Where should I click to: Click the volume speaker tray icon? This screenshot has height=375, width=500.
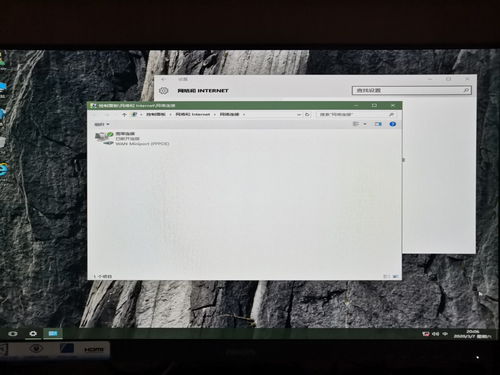435,334
